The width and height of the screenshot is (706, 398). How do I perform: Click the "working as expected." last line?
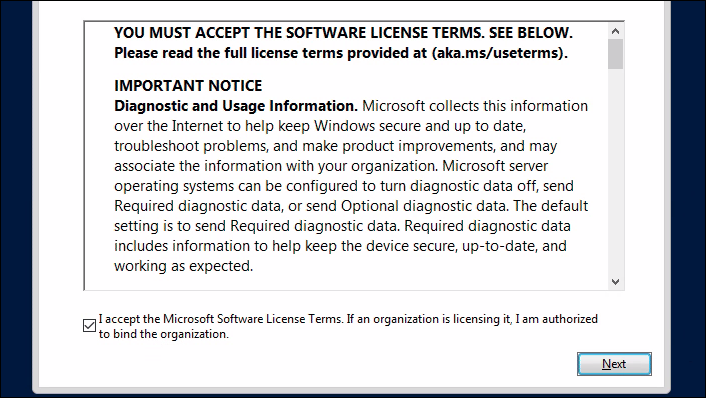click(184, 266)
